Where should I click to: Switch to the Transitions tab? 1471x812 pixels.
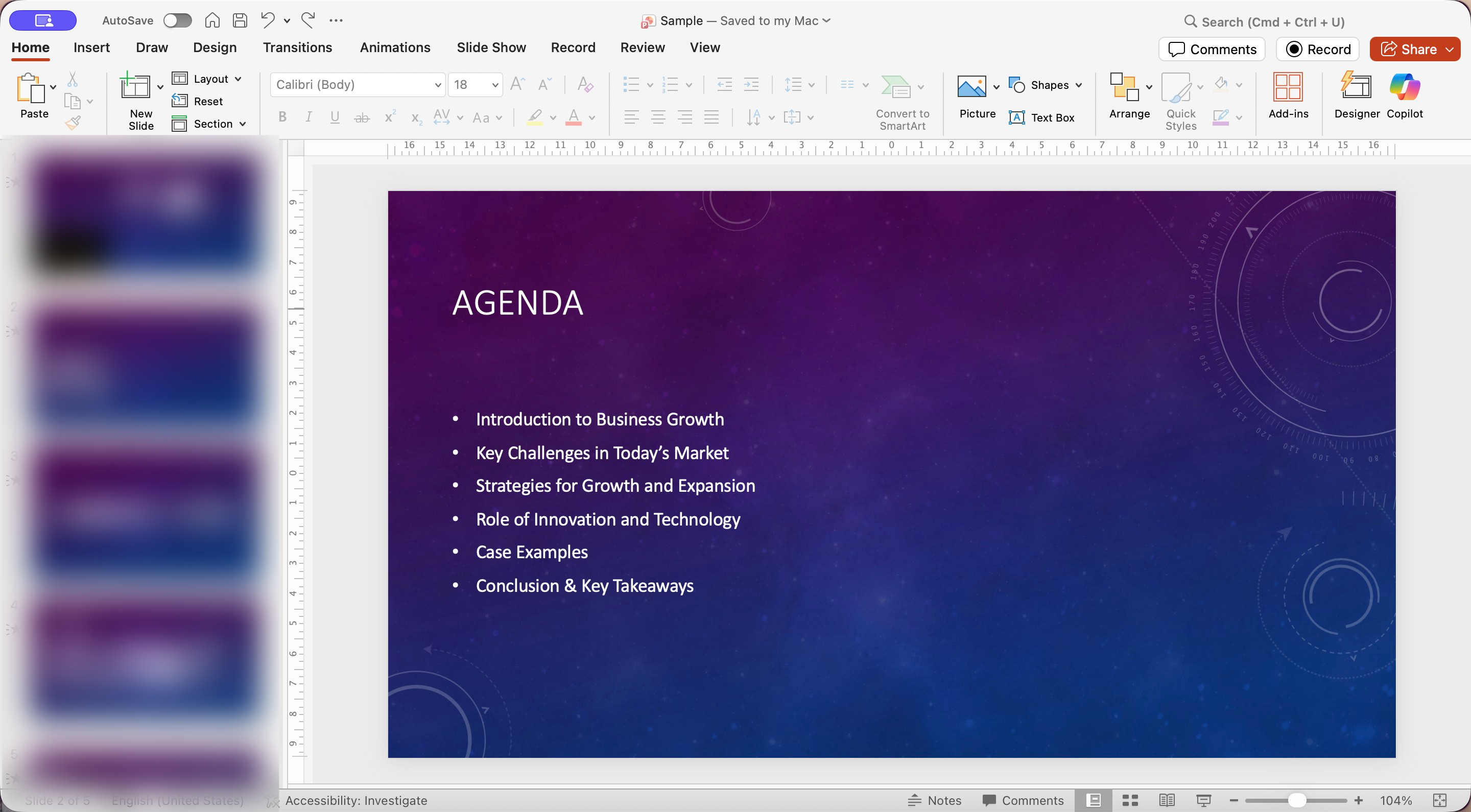[x=297, y=47]
